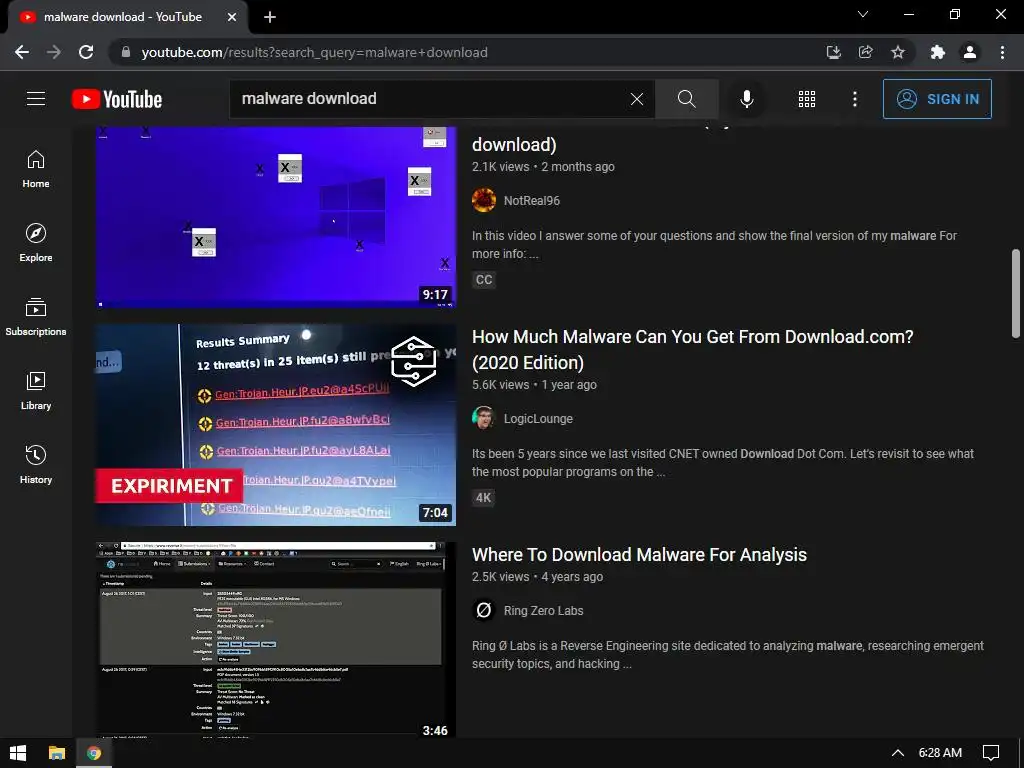
Task: Open the NotReal96 channel name
Action: pyautogui.click(x=532, y=200)
